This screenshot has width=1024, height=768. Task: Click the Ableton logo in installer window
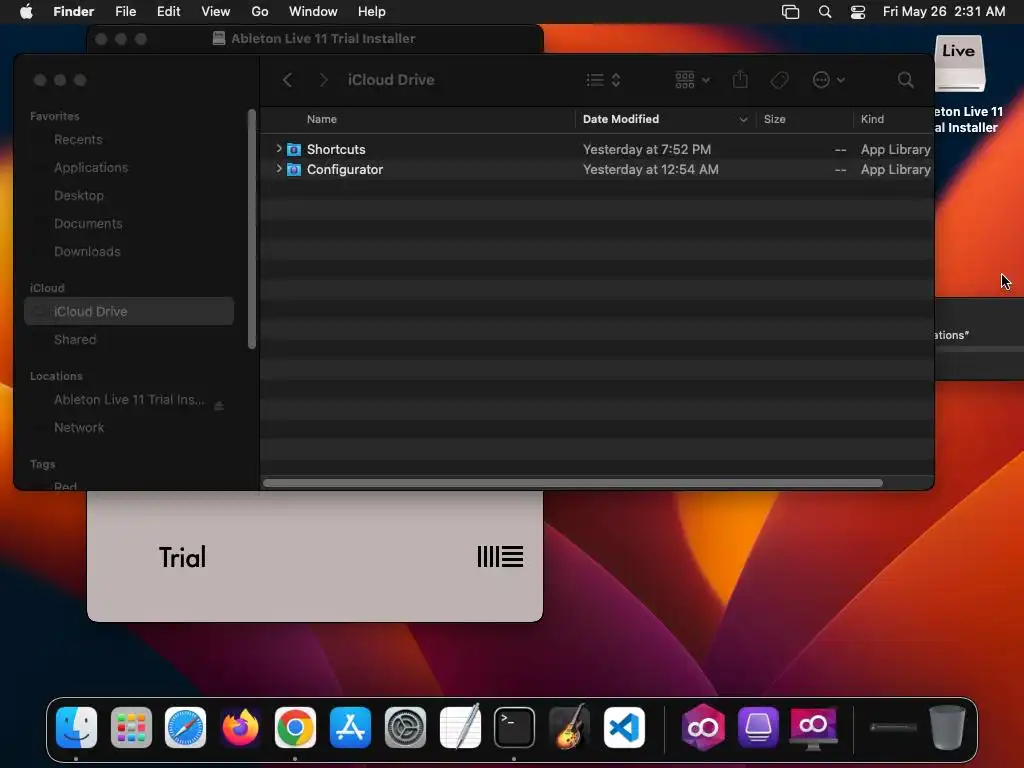[500, 556]
